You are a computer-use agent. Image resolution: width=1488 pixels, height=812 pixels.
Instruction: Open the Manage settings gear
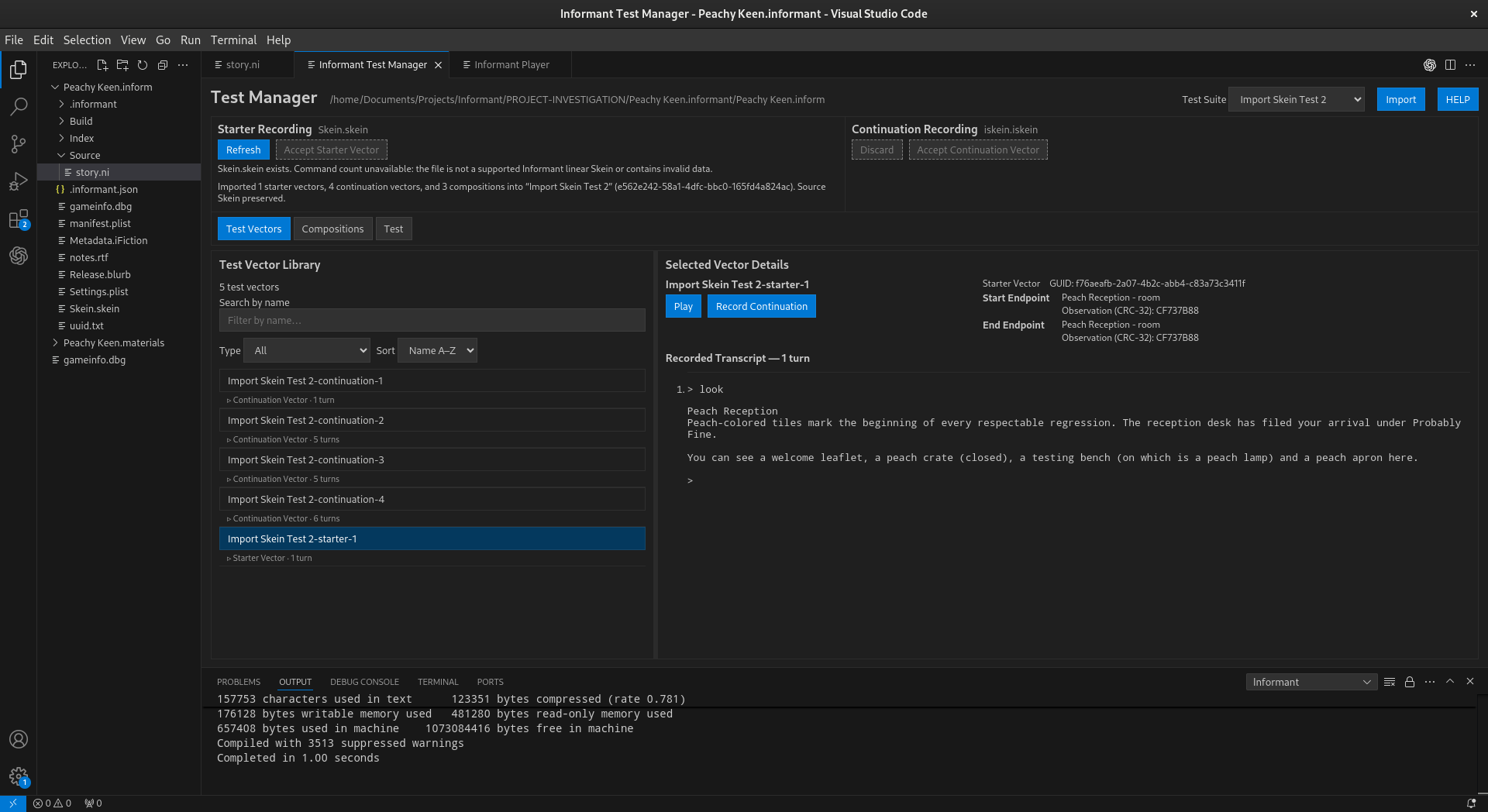pos(19,776)
